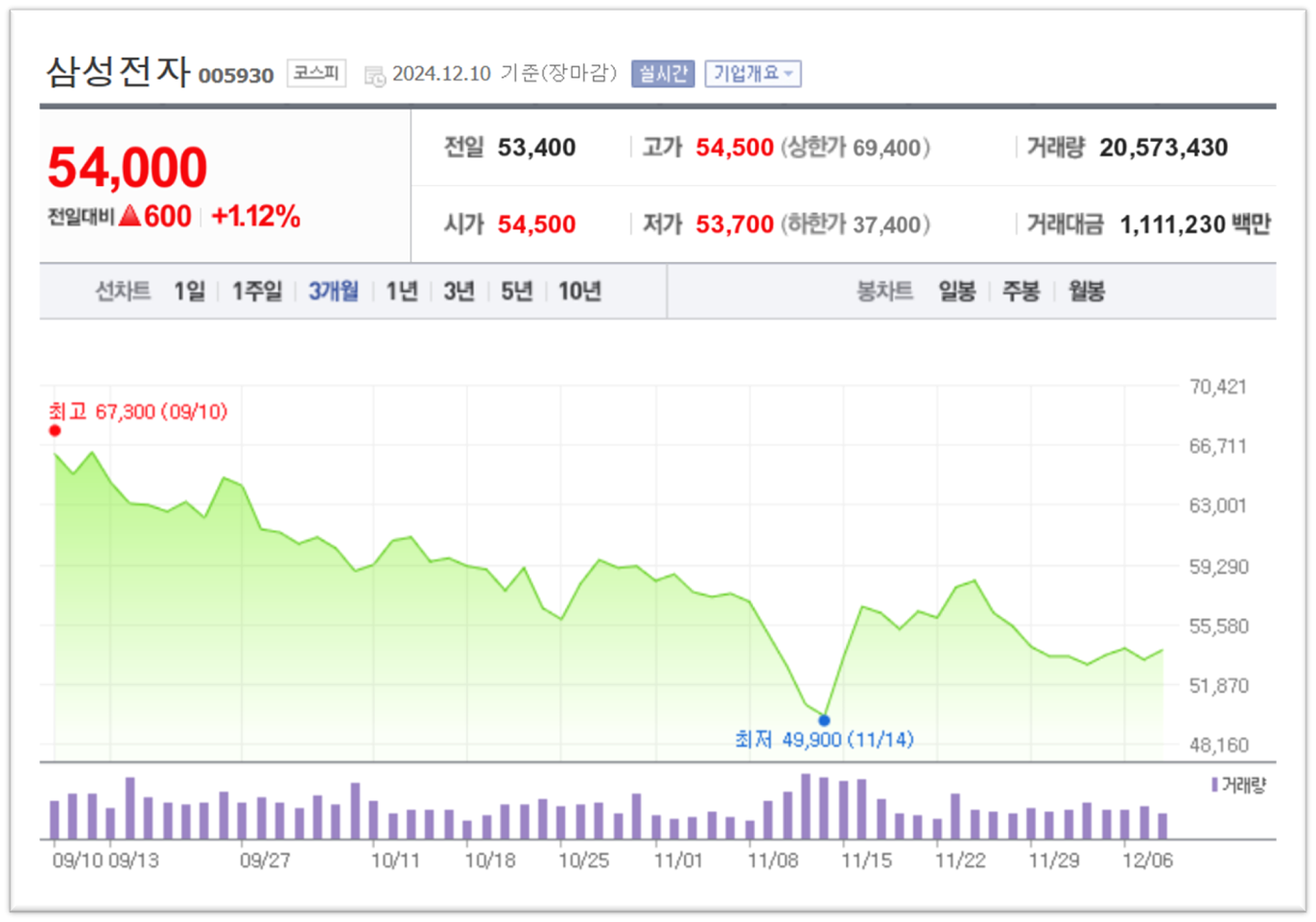Select the 1년 line chart tab
This screenshot has height=922, width=1316.
click(402, 291)
